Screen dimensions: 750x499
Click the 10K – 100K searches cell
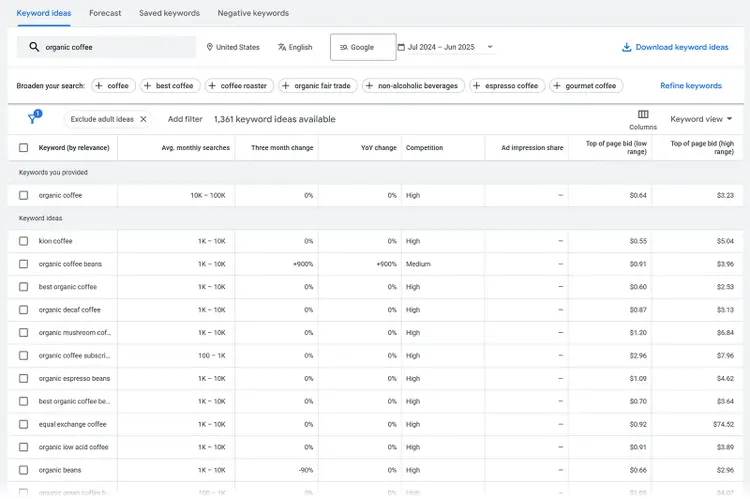[208, 195]
